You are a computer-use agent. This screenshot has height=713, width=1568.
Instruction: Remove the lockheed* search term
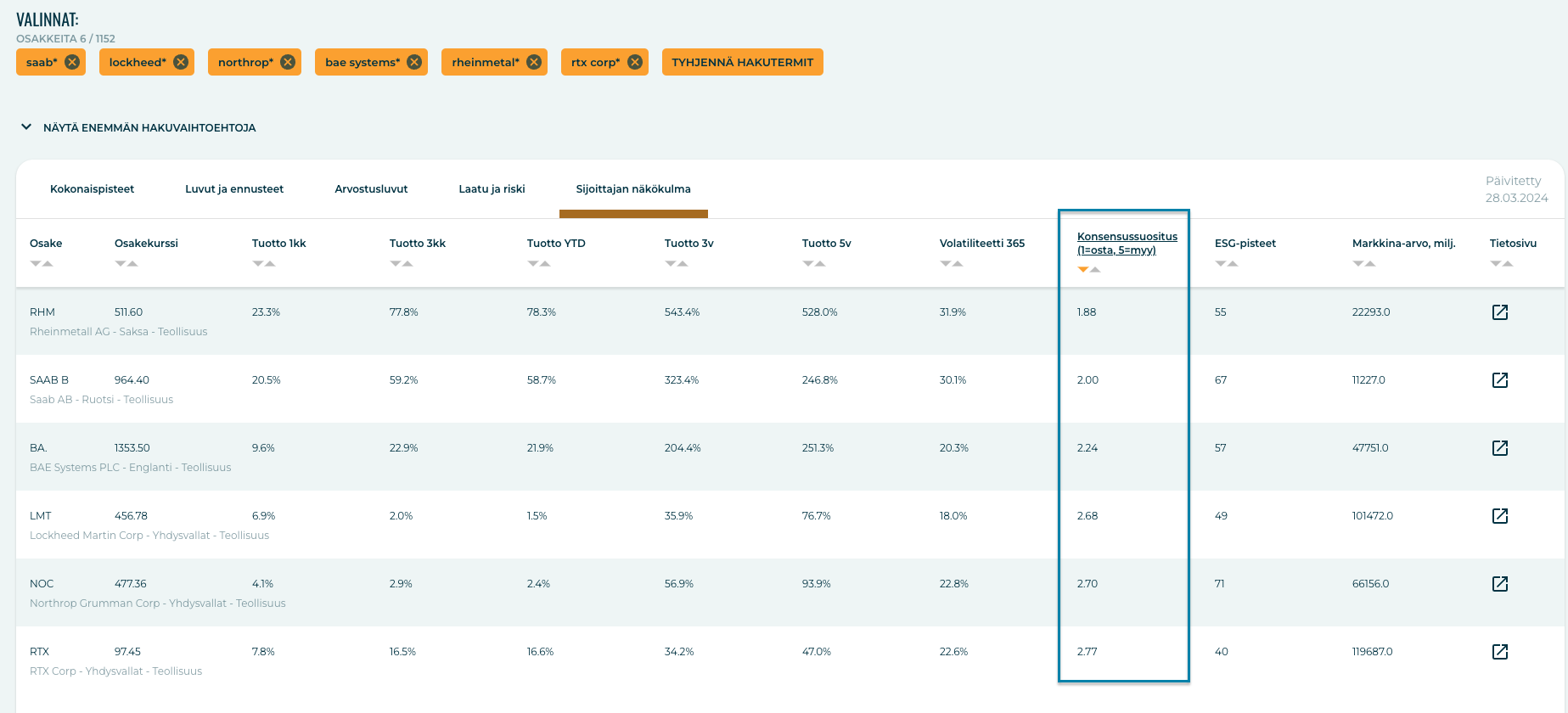(181, 62)
